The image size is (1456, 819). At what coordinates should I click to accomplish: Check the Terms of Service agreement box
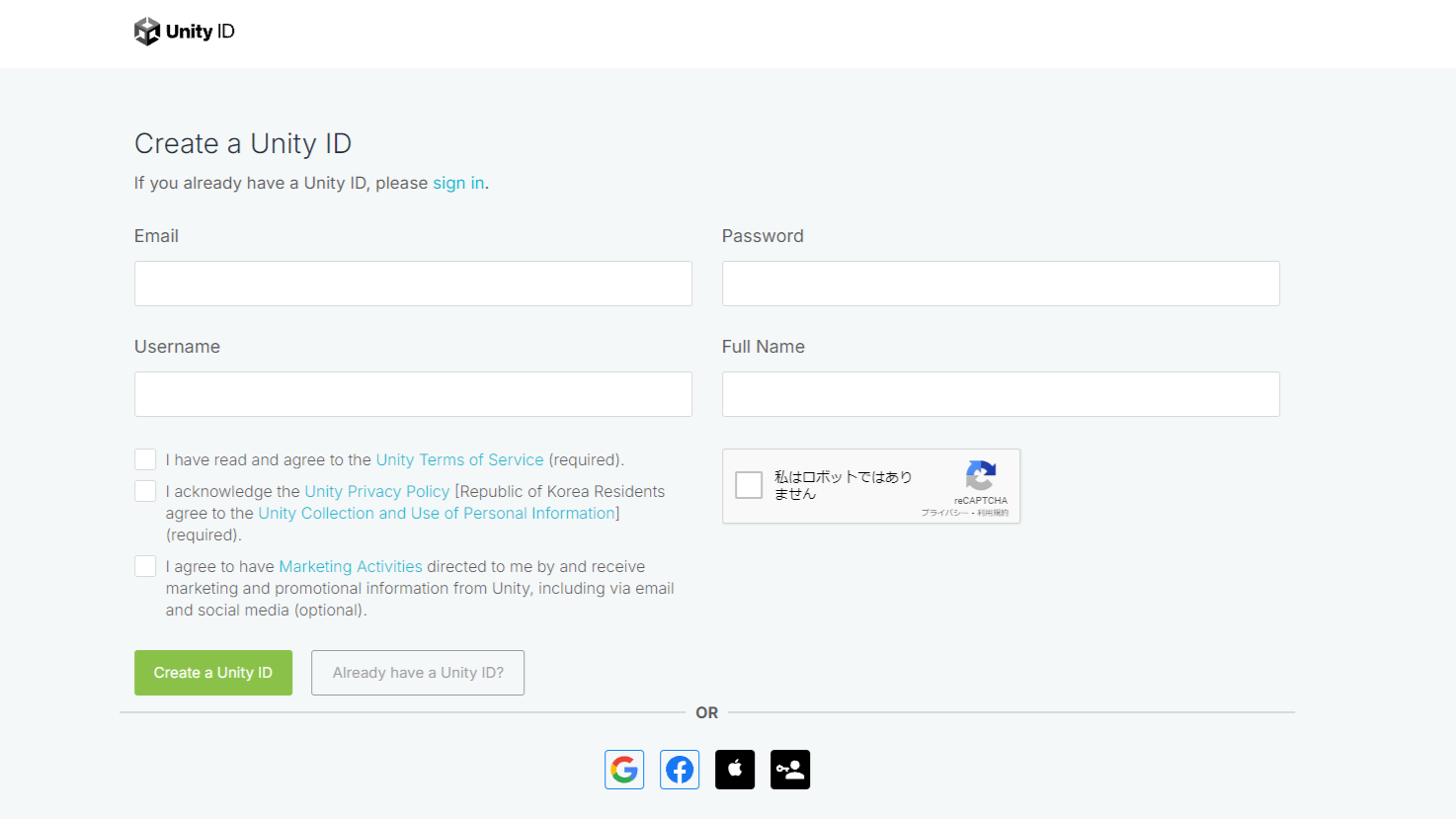pyautogui.click(x=145, y=459)
